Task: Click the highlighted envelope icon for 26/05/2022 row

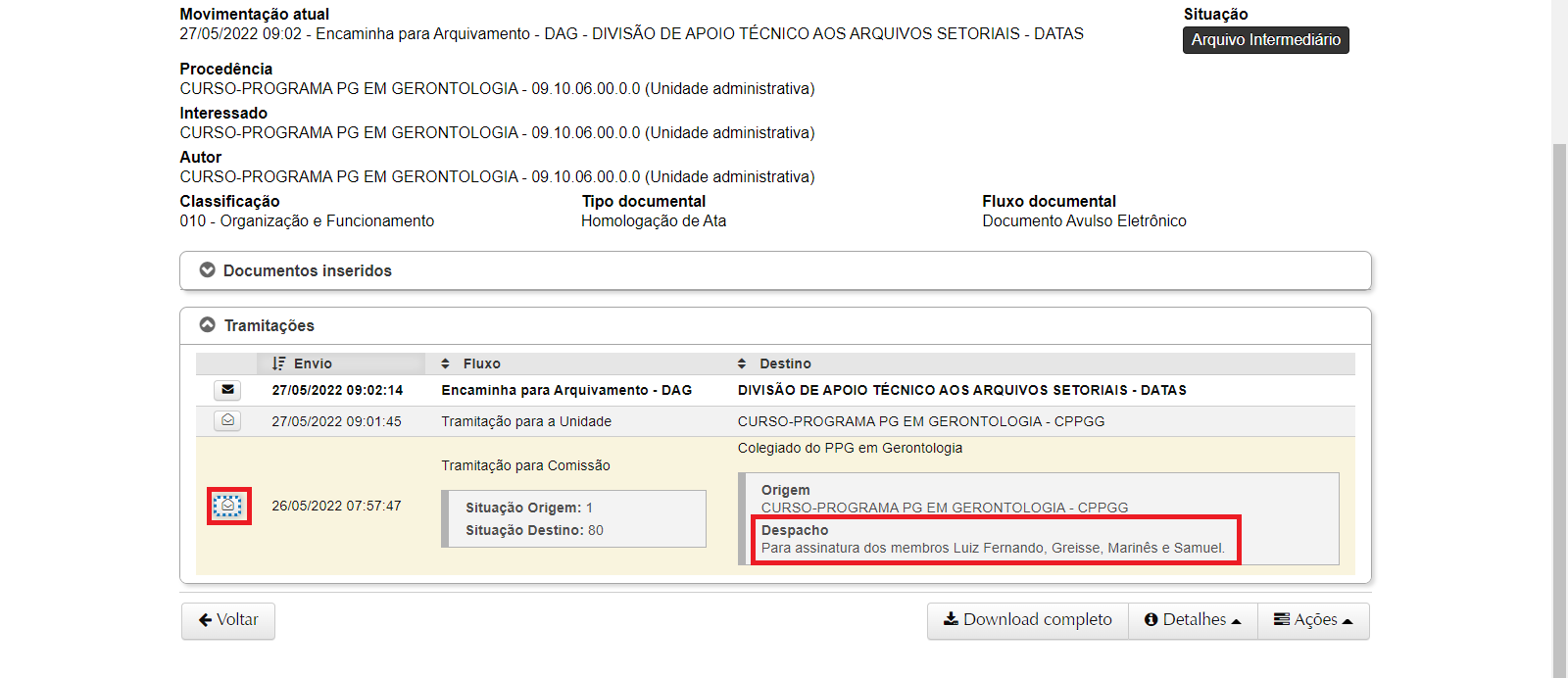Action: tap(227, 506)
